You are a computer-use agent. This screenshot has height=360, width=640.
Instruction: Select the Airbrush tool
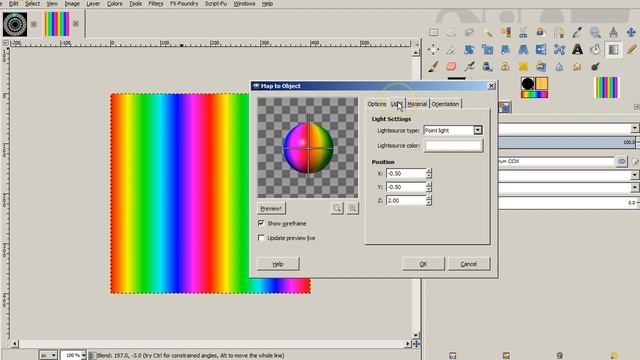pos(469,67)
